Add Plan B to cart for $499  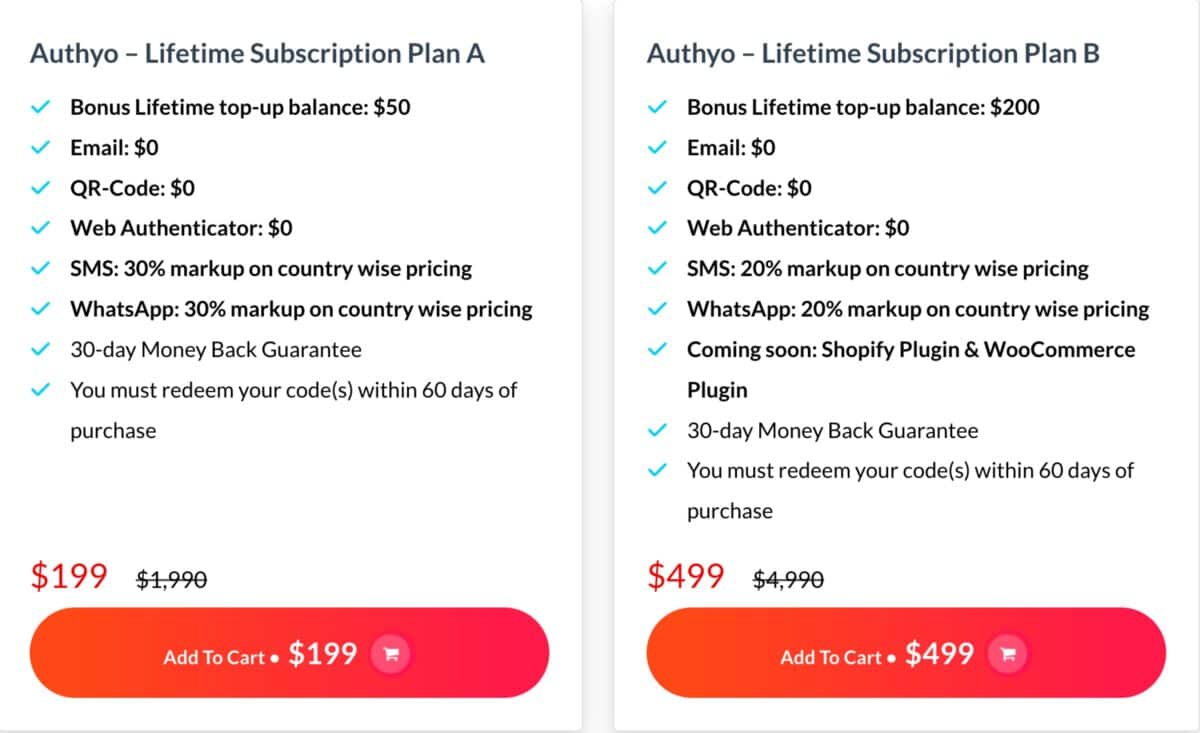click(906, 653)
